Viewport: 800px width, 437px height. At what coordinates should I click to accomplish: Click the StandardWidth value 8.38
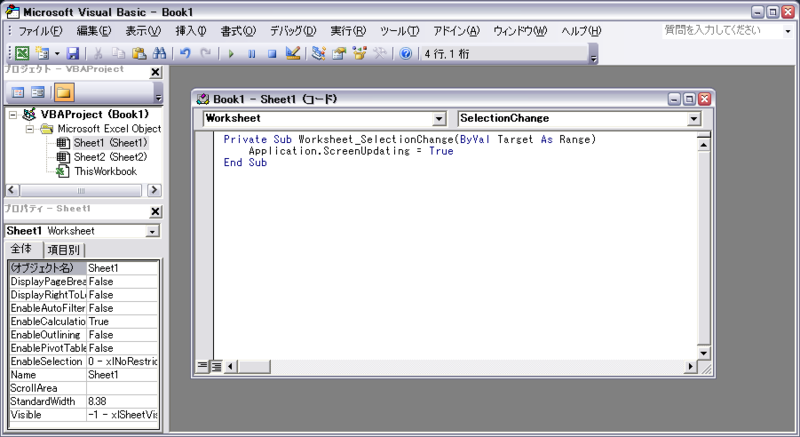(x=122, y=402)
